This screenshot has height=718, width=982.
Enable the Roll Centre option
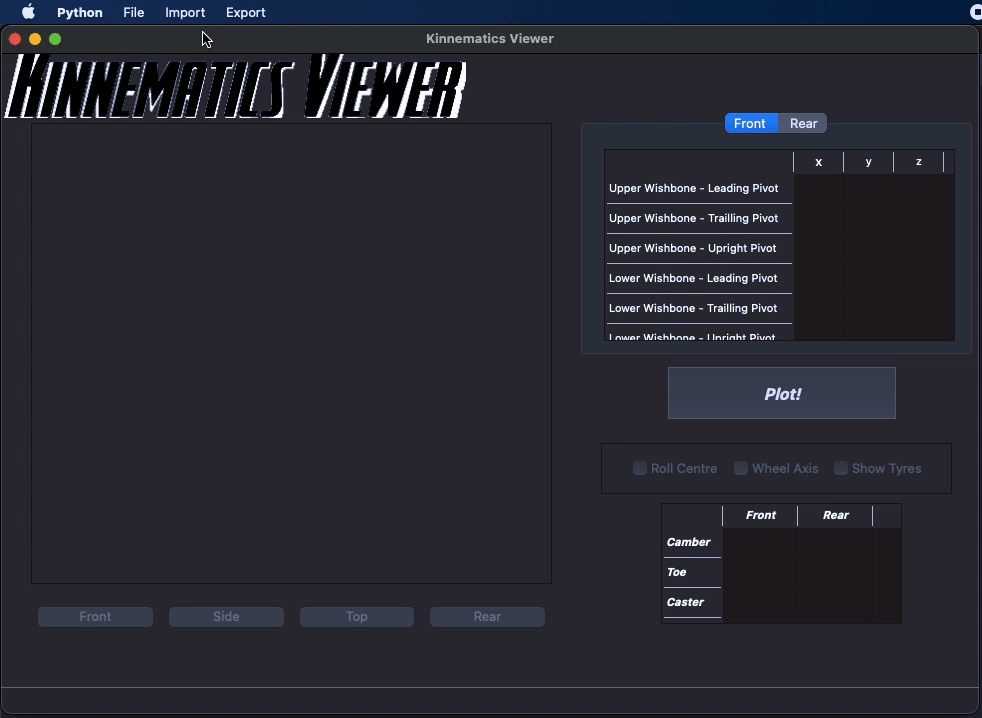(640, 468)
